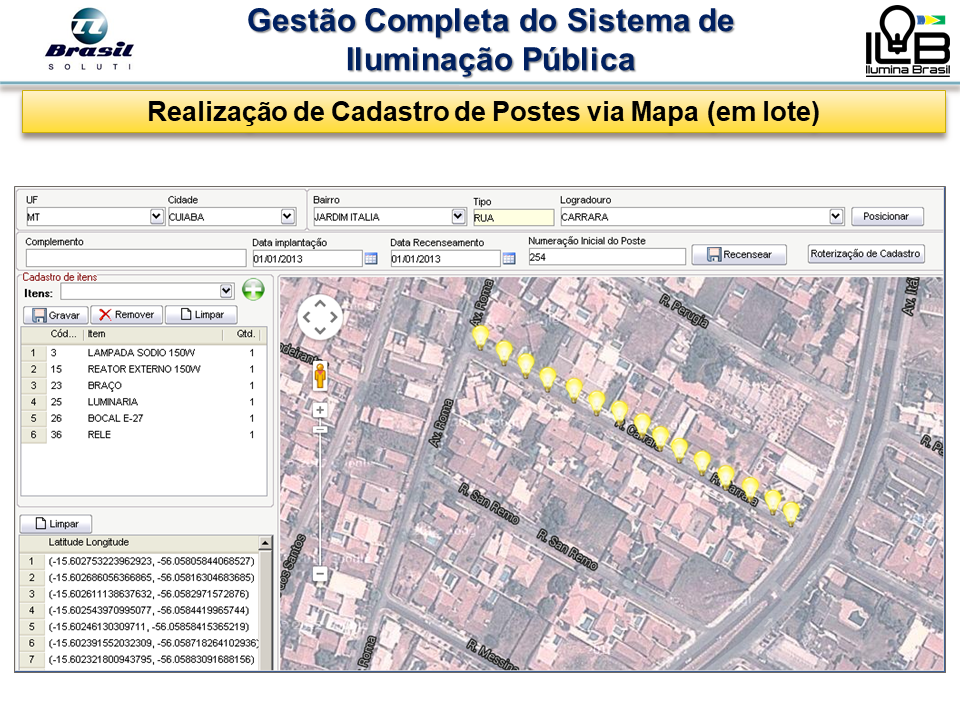Open the Logradouro dropdown showing CARRARA

pos(836,216)
